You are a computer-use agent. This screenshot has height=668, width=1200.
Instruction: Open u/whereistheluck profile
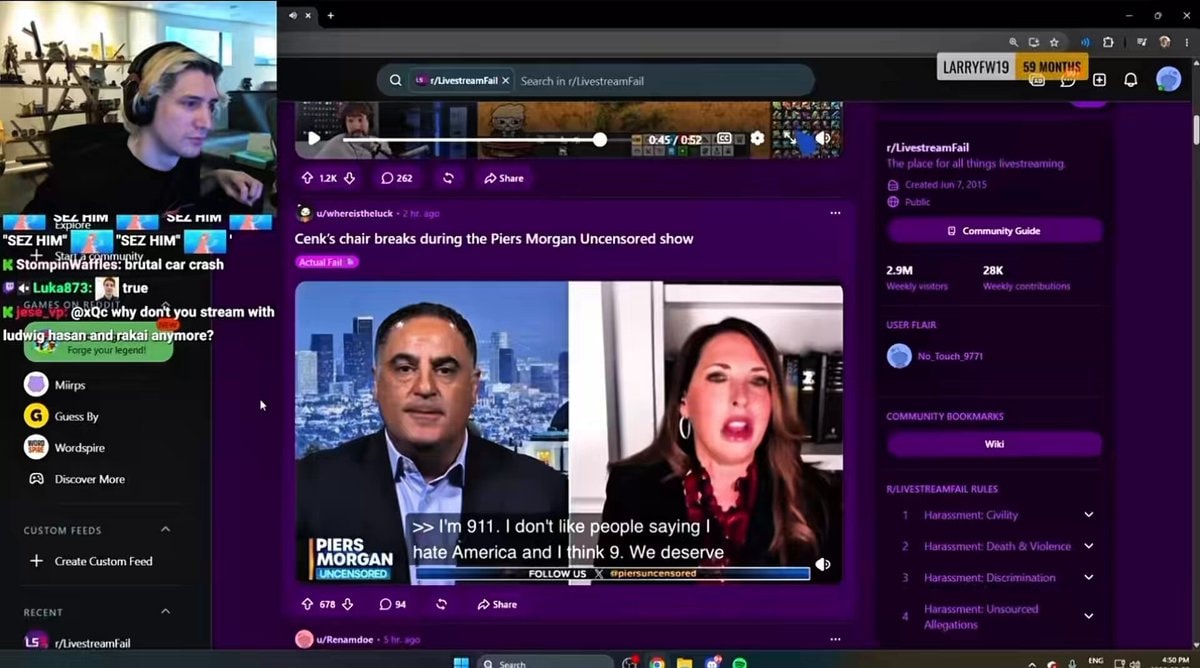354,213
